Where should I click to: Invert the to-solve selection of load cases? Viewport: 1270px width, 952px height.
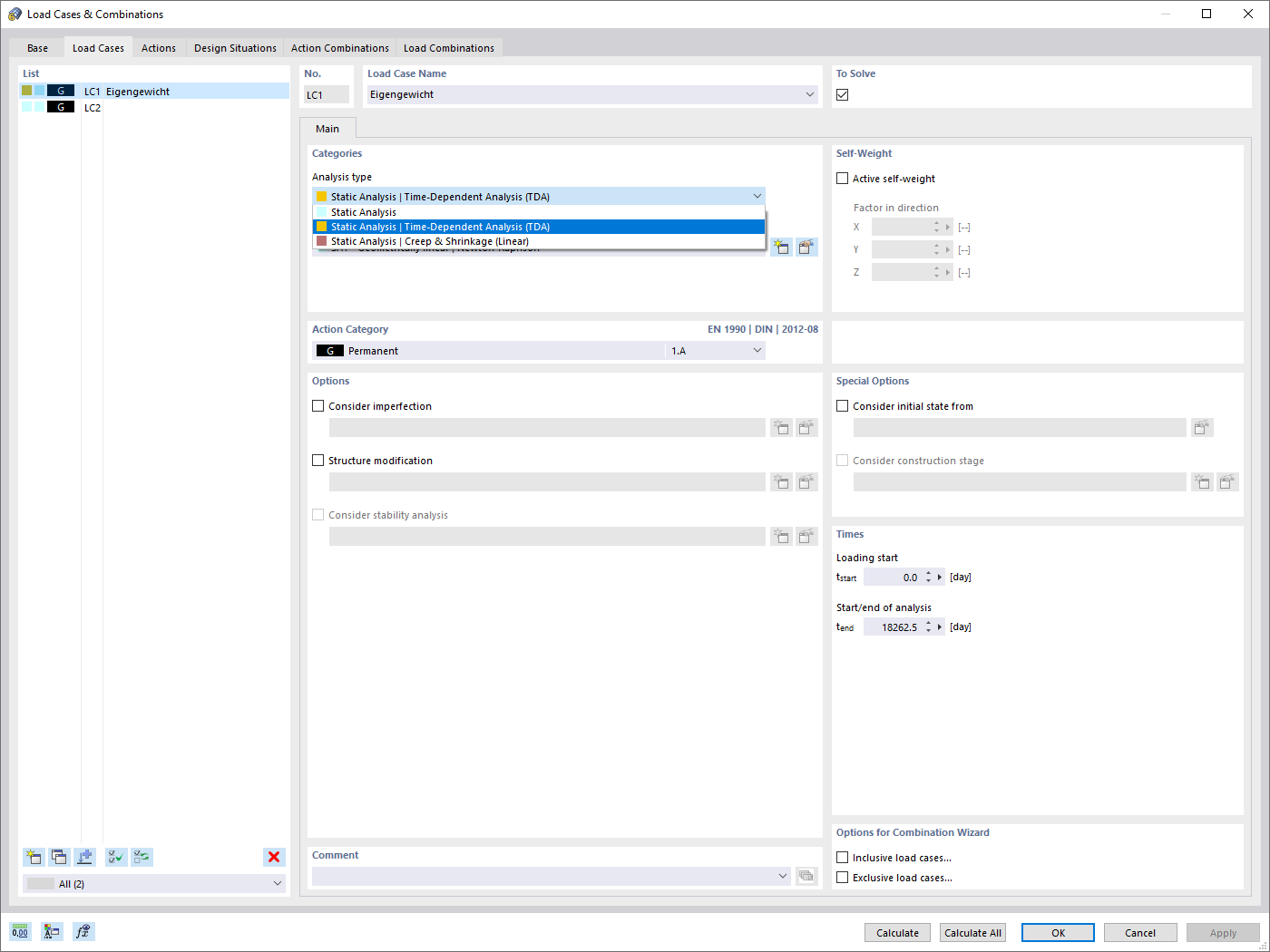141,857
